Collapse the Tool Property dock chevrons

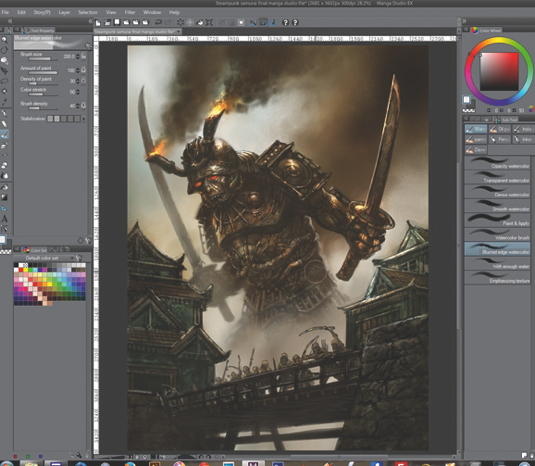coord(90,21)
